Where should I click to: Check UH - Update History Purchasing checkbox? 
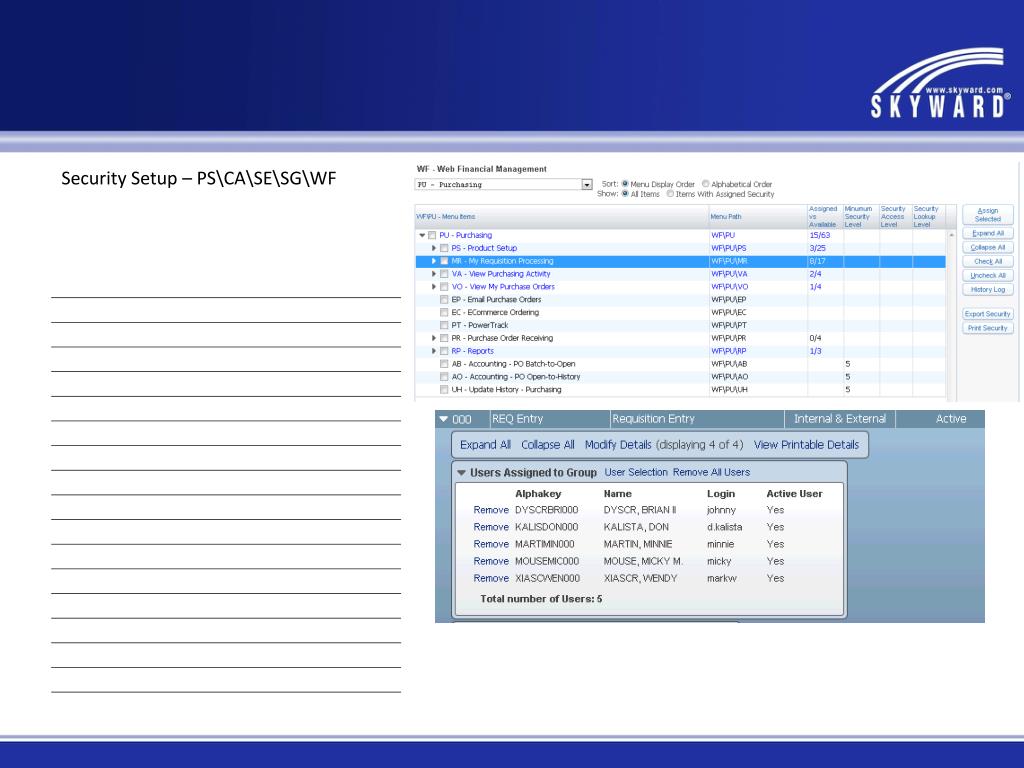pos(444,390)
